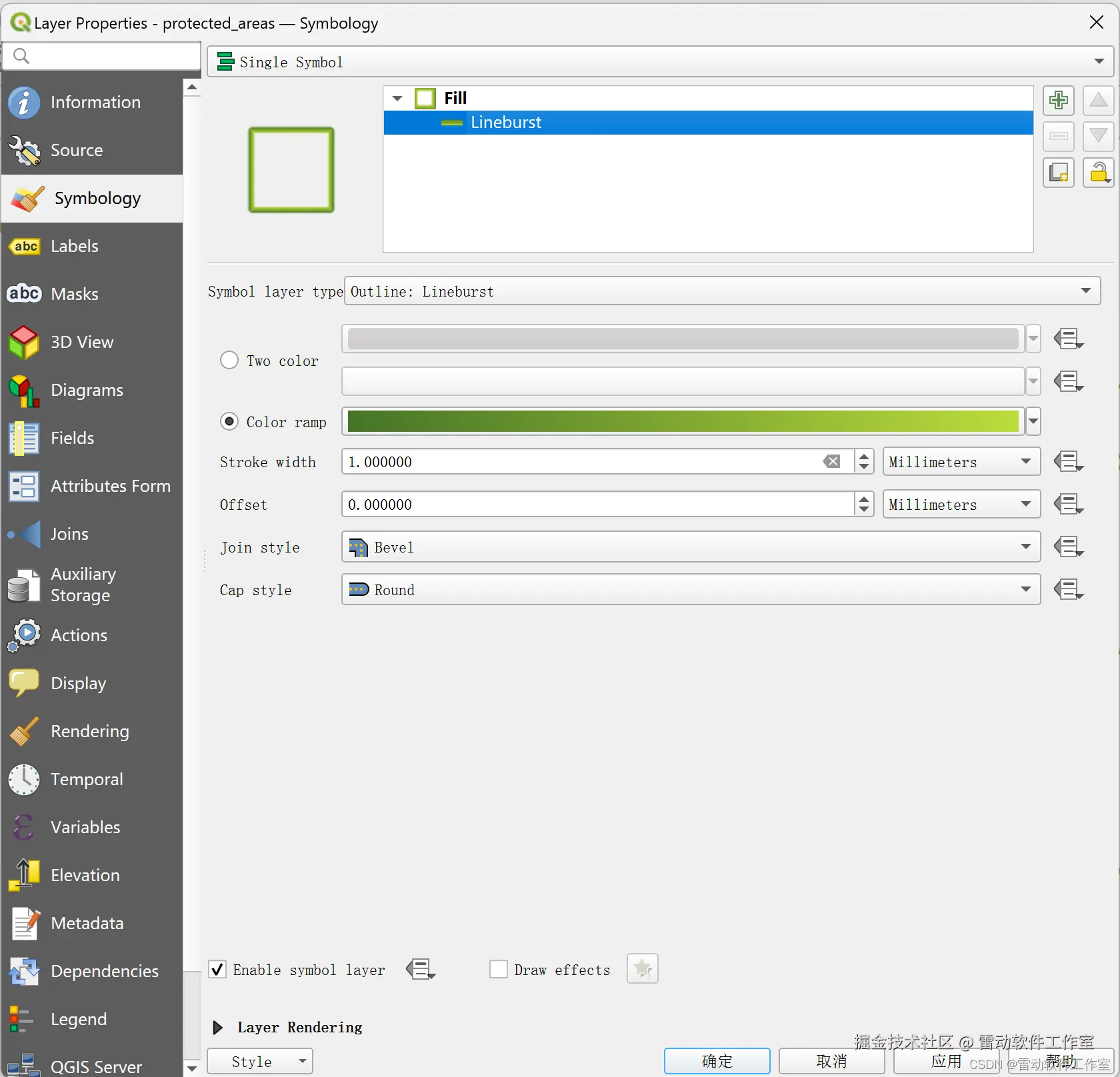Open the Symbol layer type dropdown
1120x1077 pixels.
(722, 291)
